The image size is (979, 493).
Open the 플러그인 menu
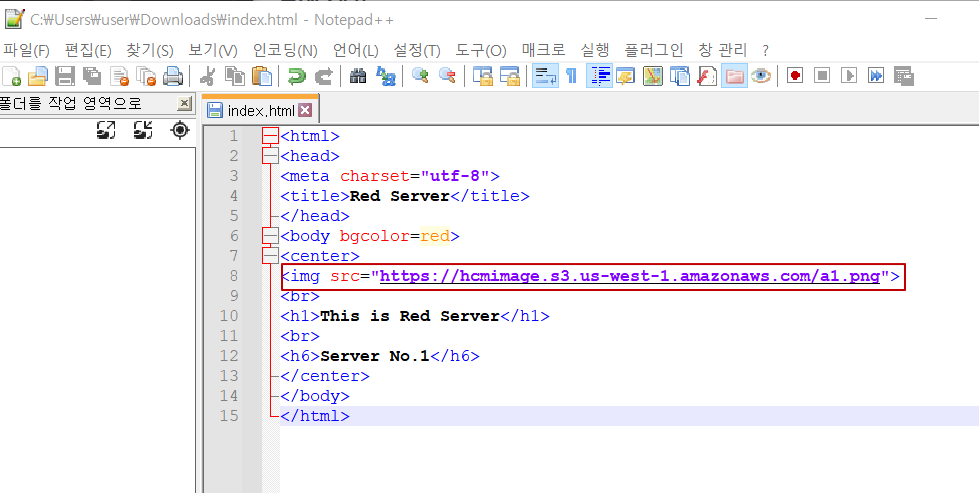pyautogui.click(x=654, y=51)
